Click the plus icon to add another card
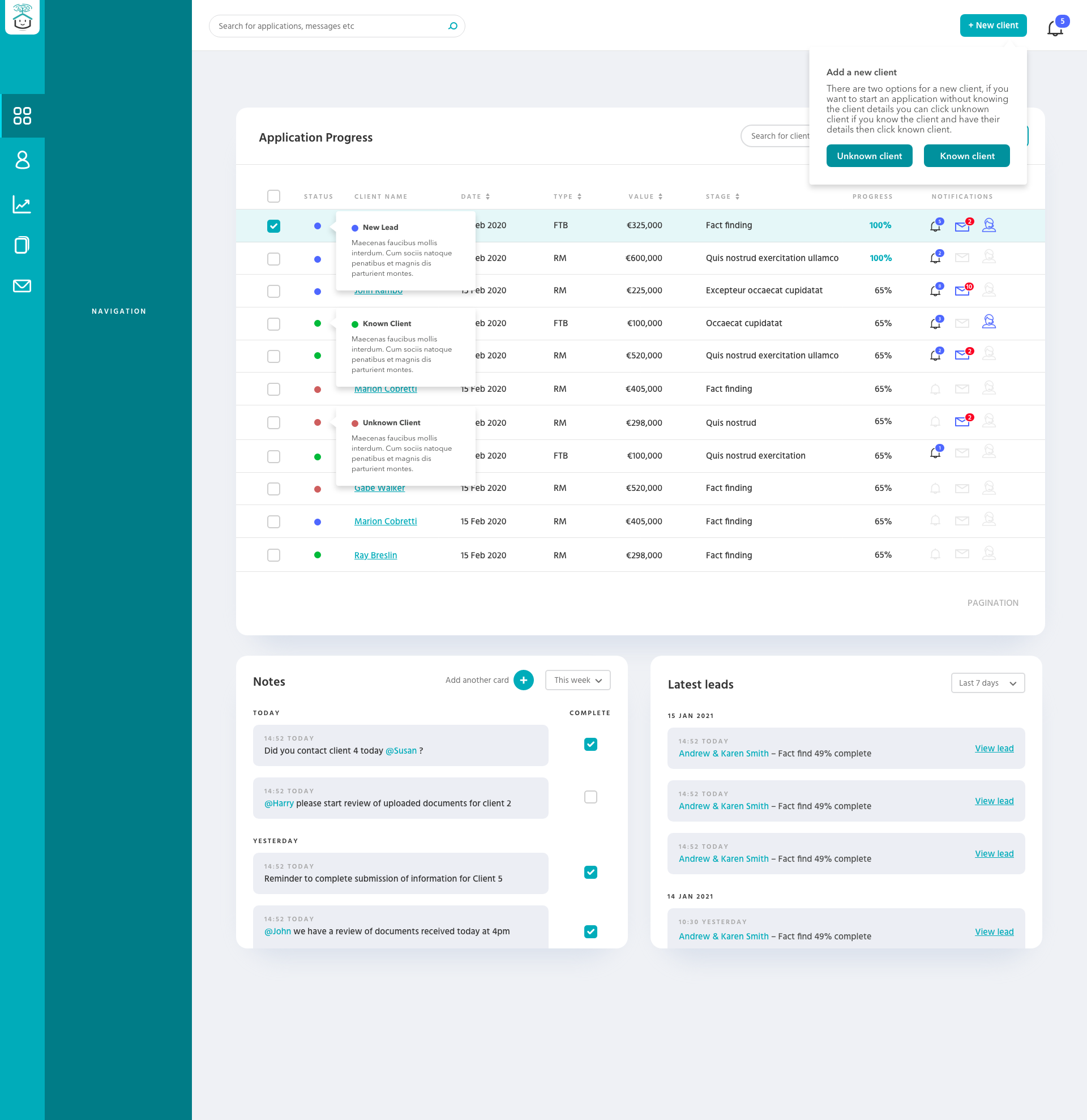1087x1120 pixels. click(x=523, y=680)
